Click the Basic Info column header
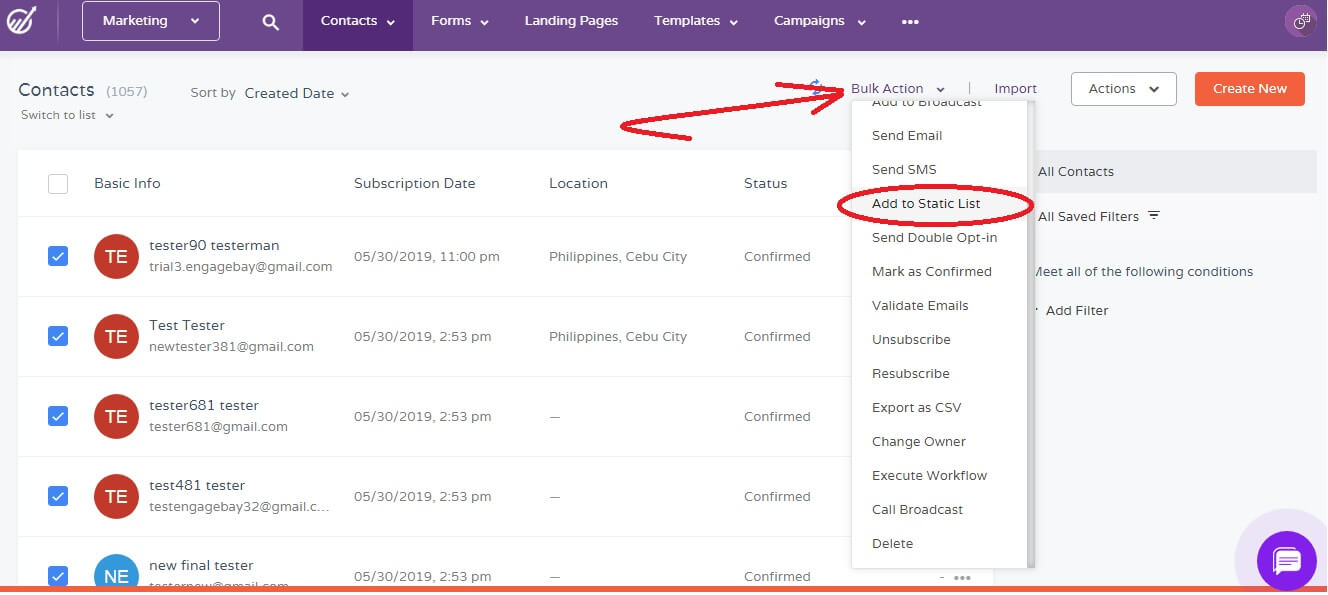This screenshot has width=1328, height=595. click(127, 184)
